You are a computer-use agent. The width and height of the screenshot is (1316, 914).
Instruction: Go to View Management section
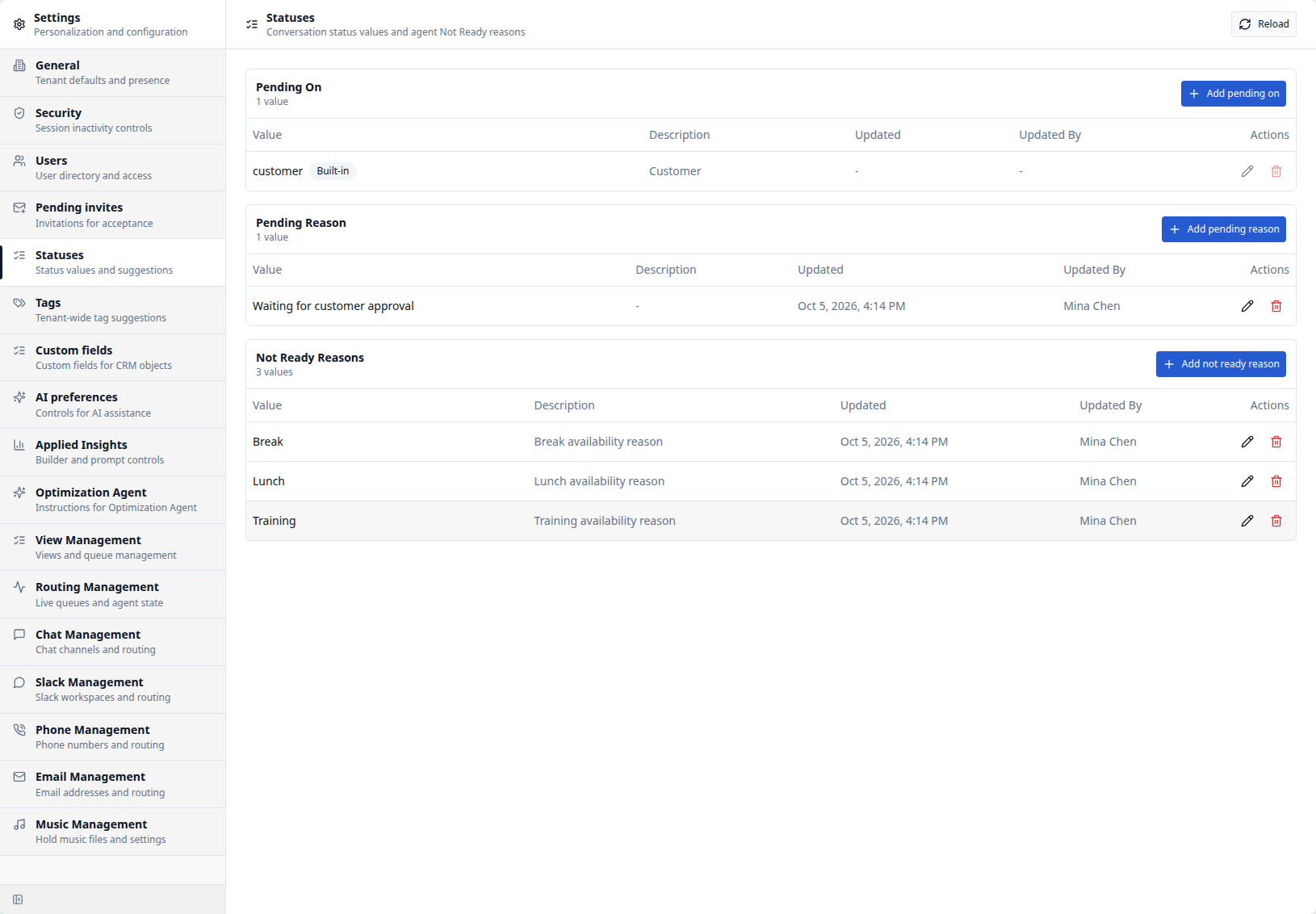tap(113, 547)
